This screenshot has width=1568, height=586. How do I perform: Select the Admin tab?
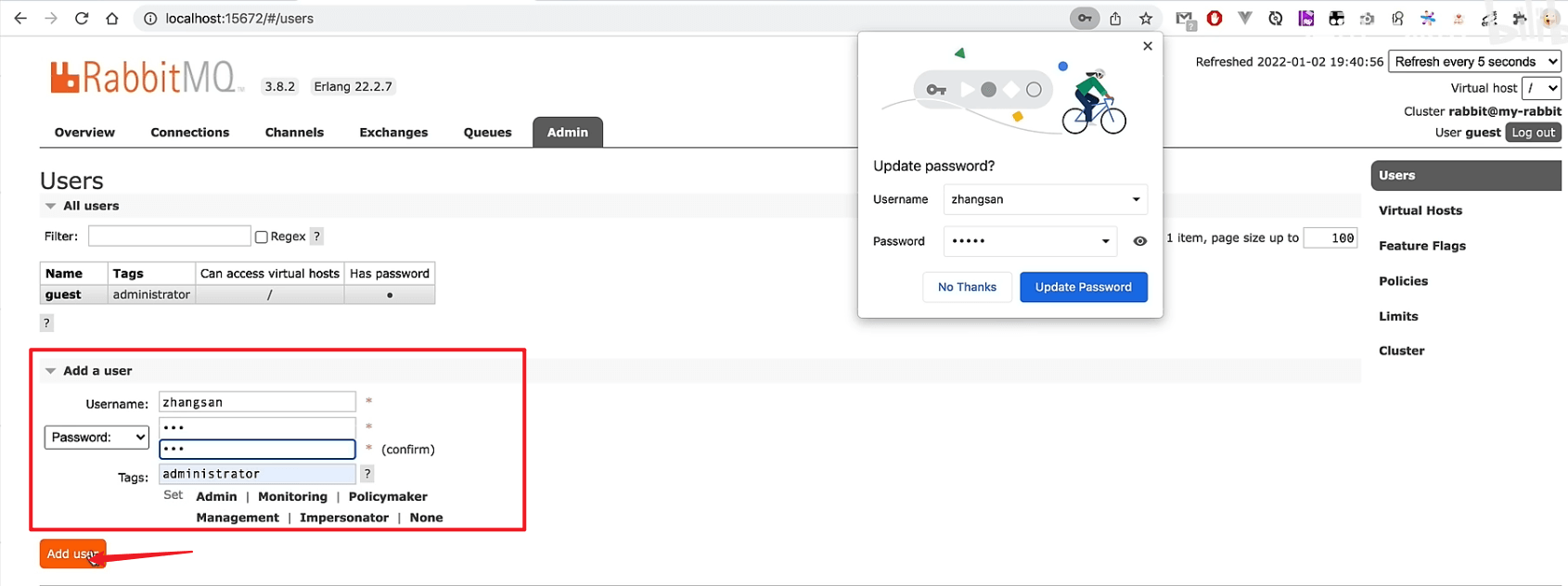(x=568, y=133)
